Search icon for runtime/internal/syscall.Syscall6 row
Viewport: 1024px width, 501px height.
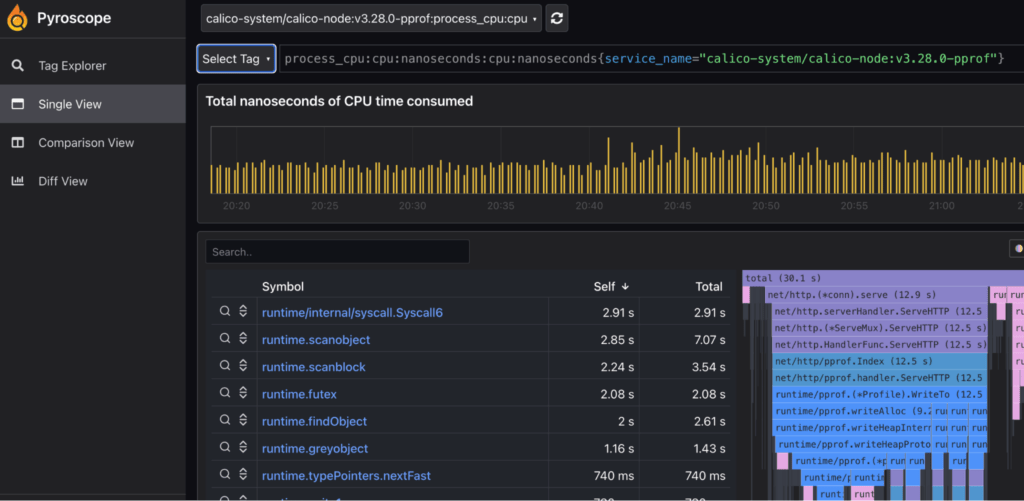[225, 312]
